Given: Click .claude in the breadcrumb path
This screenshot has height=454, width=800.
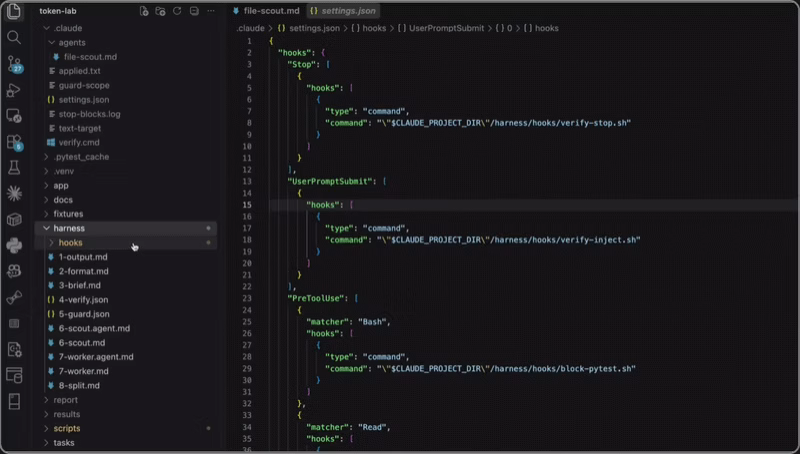Looking at the screenshot, I should [x=250, y=28].
